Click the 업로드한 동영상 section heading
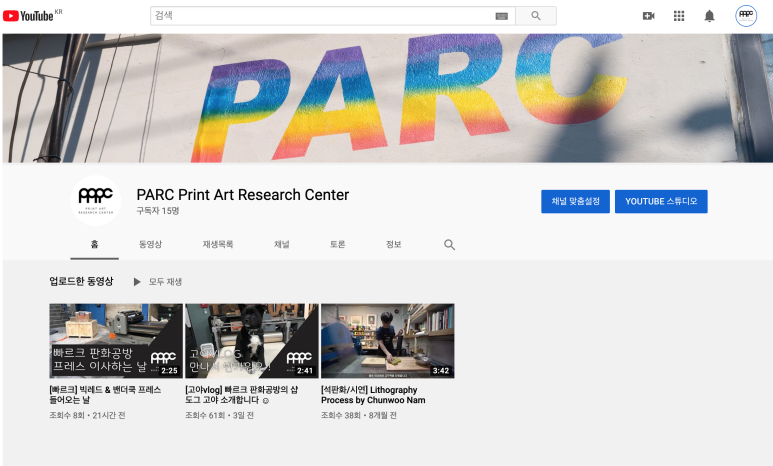773x466 pixels. click(81, 281)
